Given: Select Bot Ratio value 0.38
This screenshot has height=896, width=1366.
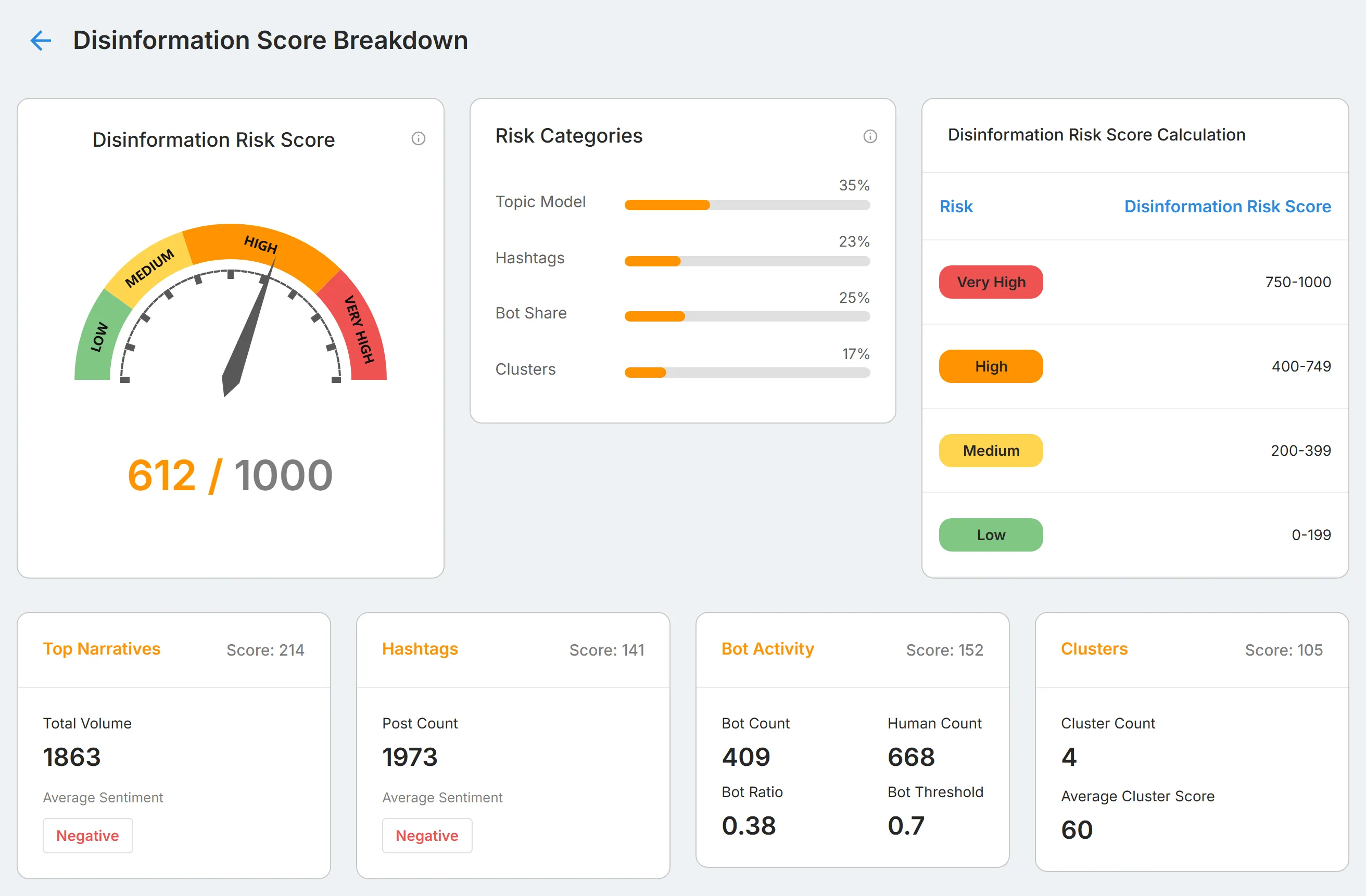Looking at the screenshot, I should click(749, 826).
